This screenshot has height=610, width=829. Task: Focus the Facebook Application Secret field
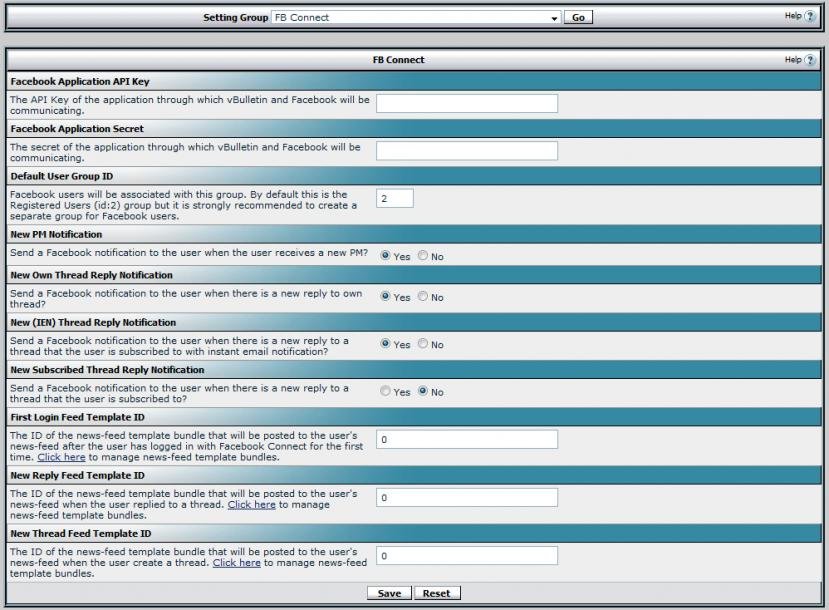467,151
